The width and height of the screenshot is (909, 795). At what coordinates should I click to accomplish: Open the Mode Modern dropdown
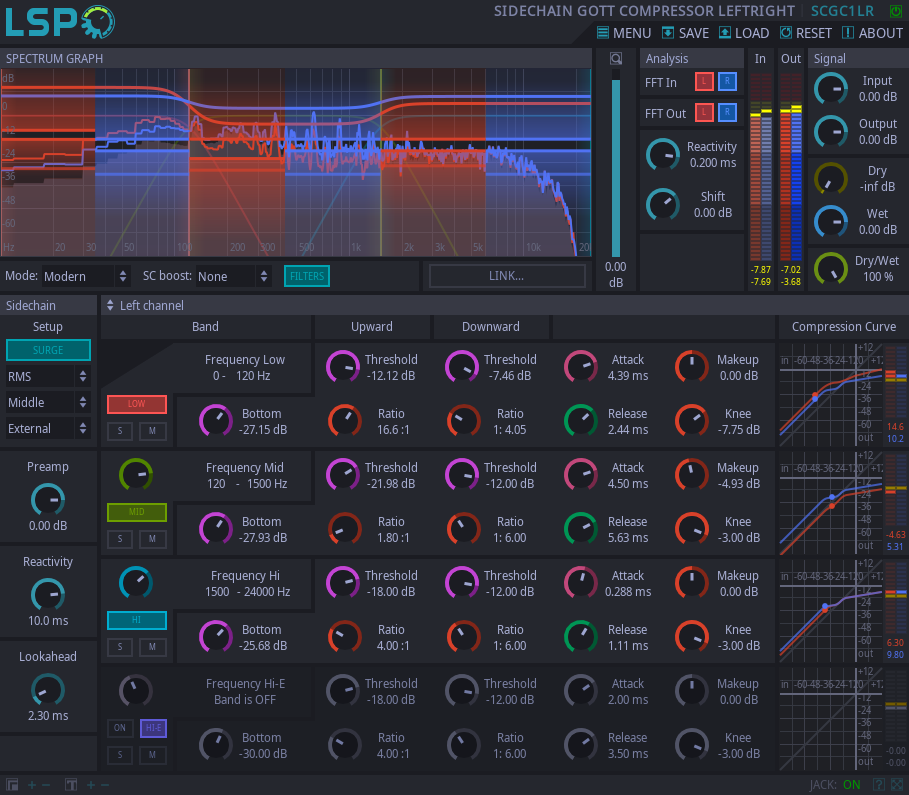[85, 276]
